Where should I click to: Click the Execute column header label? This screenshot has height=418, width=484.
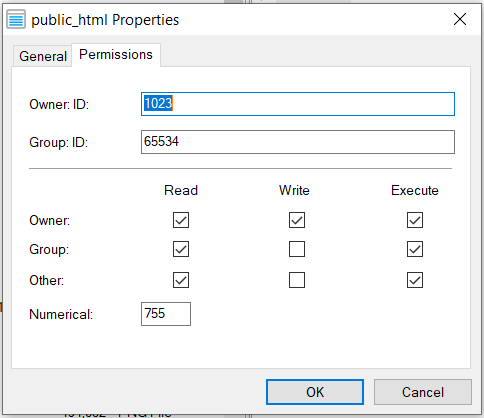click(x=415, y=190)
